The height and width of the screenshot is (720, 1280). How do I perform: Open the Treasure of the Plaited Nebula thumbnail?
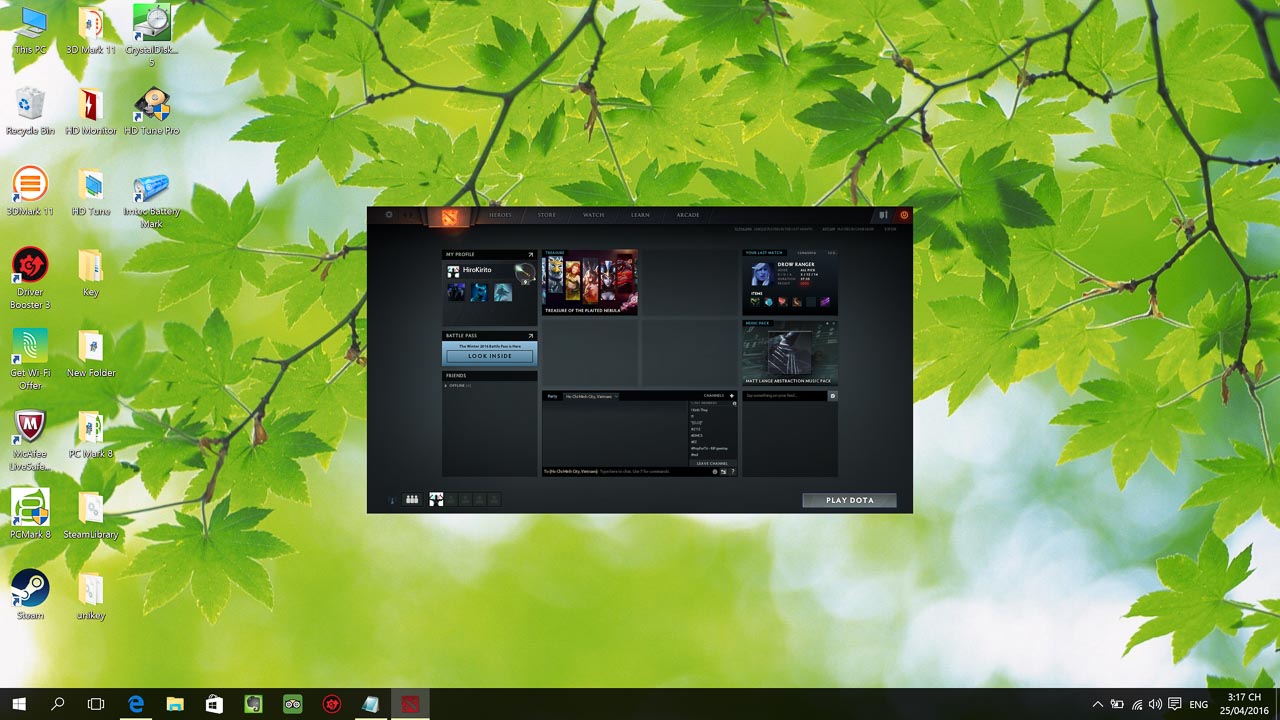588,281
